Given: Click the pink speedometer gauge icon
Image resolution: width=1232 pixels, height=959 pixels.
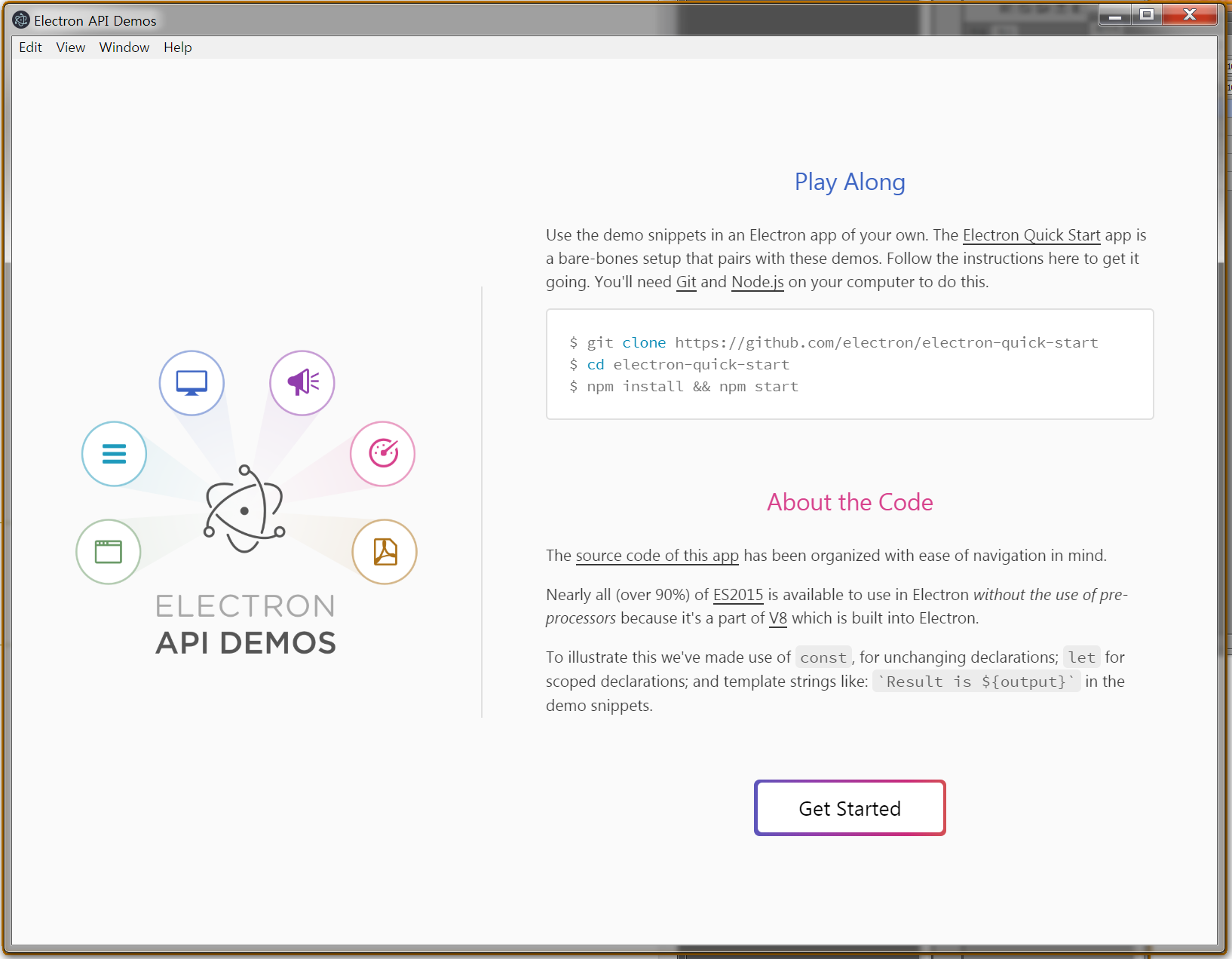Looking at the screenshot, I should [383, 454].
